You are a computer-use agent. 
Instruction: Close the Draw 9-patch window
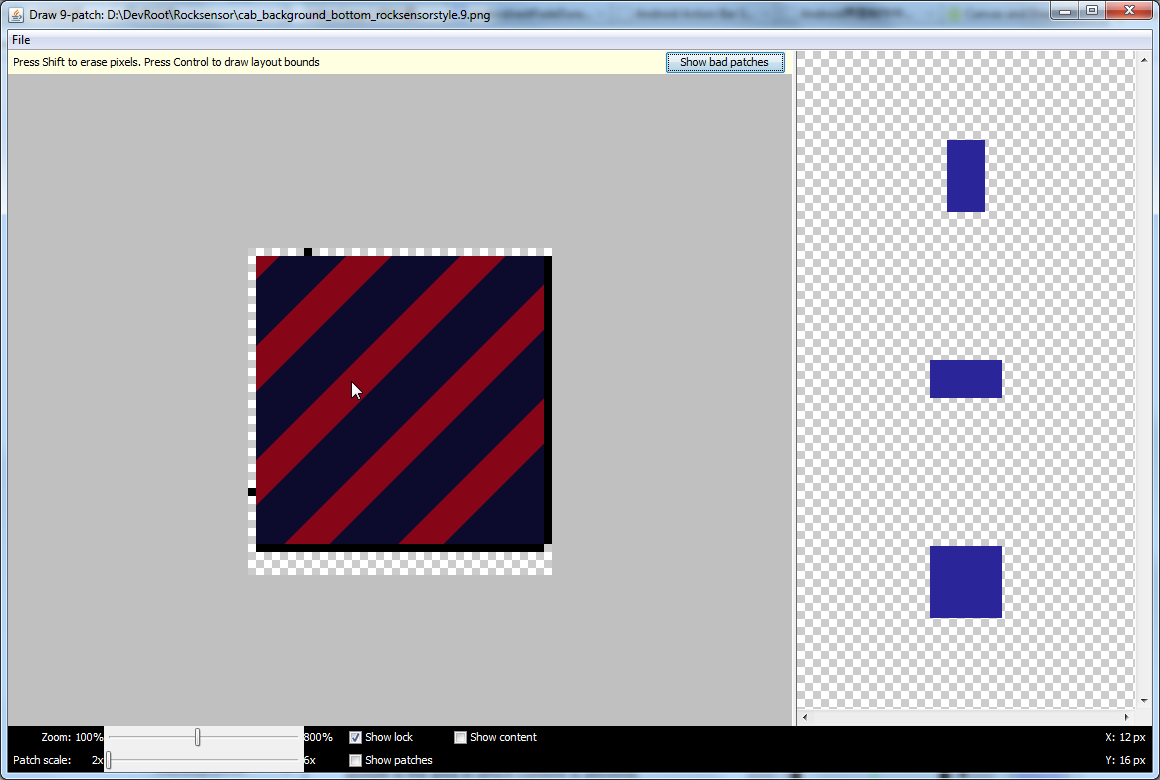tap(1129, 10)
